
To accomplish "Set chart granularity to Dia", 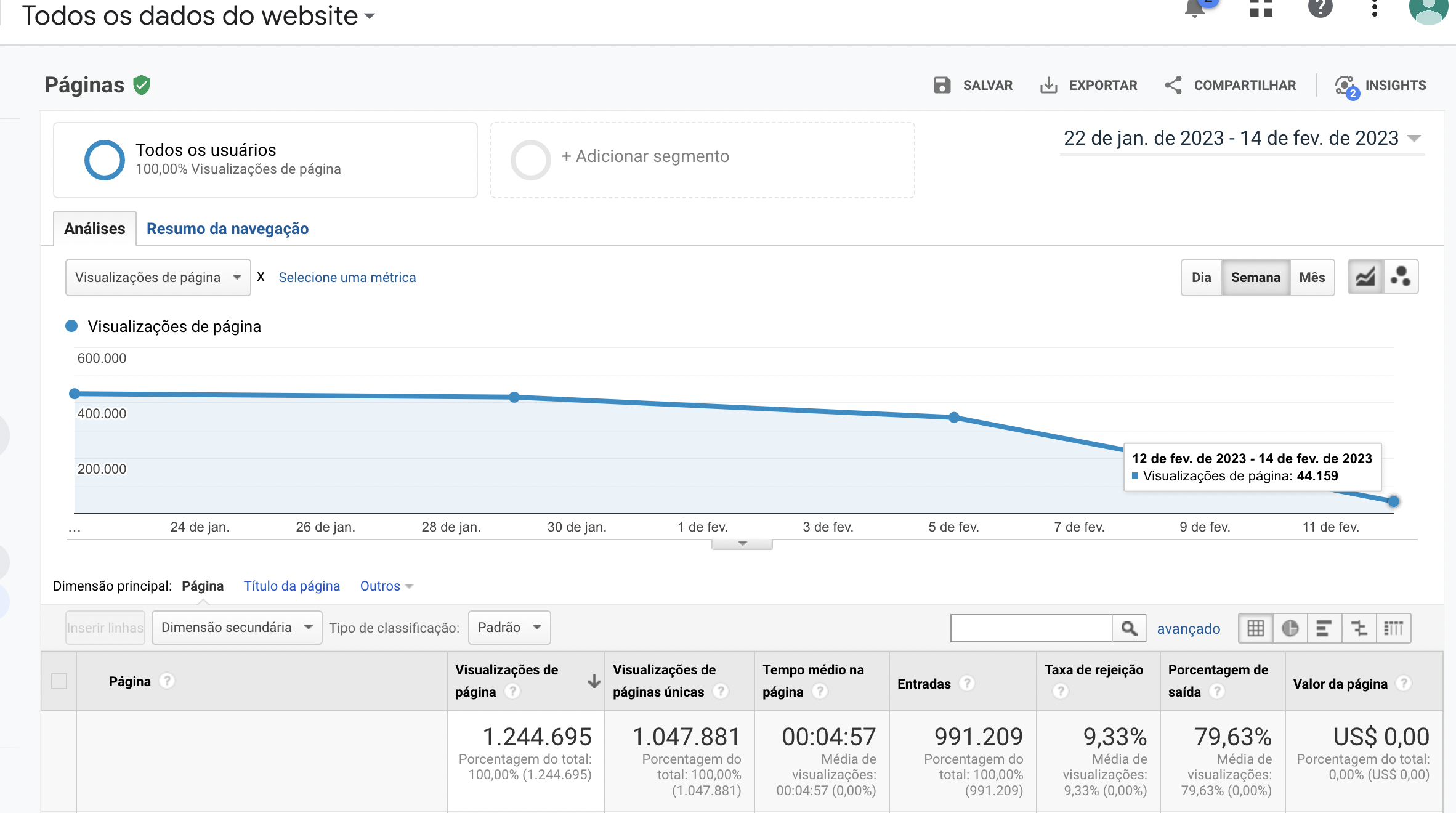I will coord(1201,277).
